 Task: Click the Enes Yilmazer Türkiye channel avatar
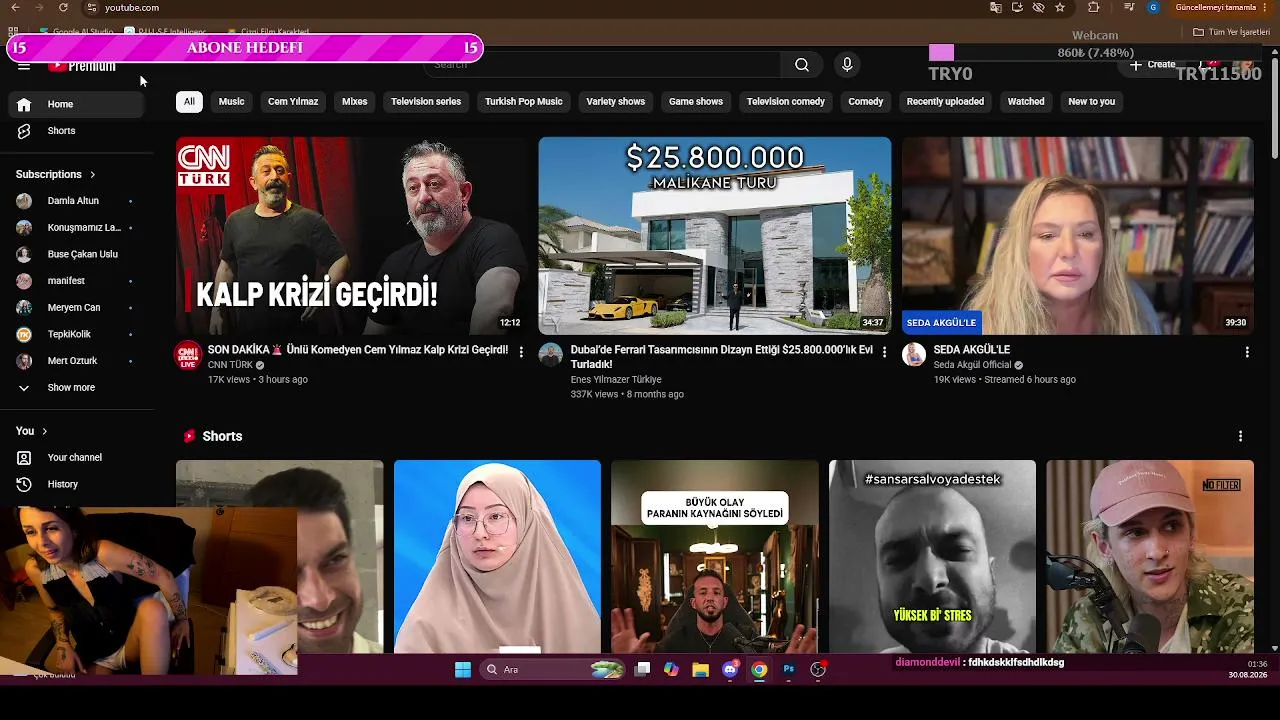(x=551, y=355)
